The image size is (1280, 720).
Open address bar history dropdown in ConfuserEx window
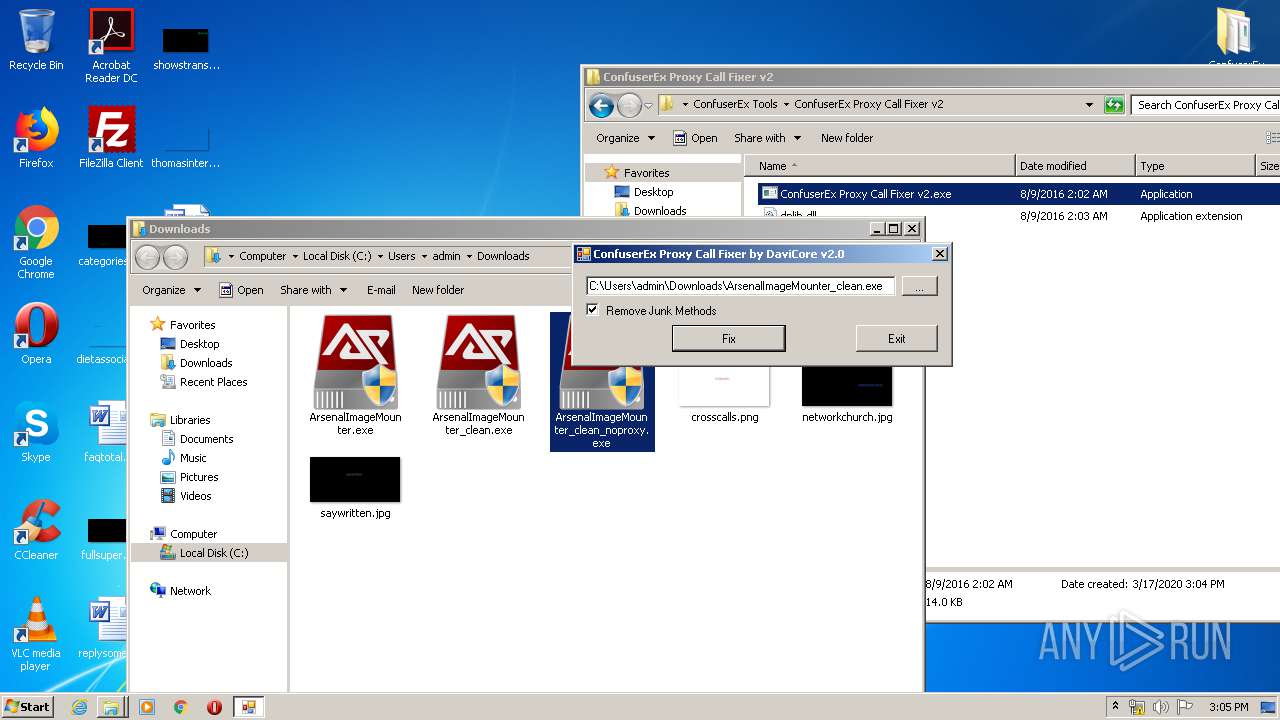pos(1089,105)
